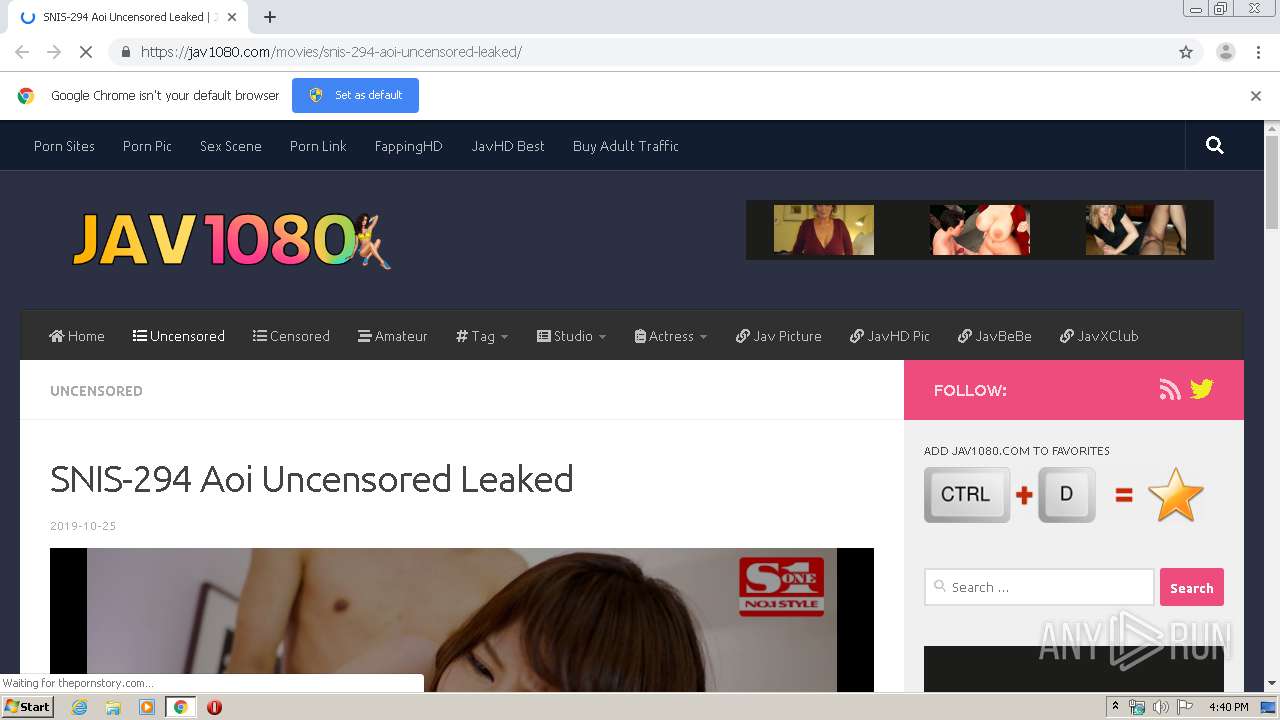Click the middle banner ad thumbnail
The width and height of the screenshot is (1280, 720).
[980, 230]
